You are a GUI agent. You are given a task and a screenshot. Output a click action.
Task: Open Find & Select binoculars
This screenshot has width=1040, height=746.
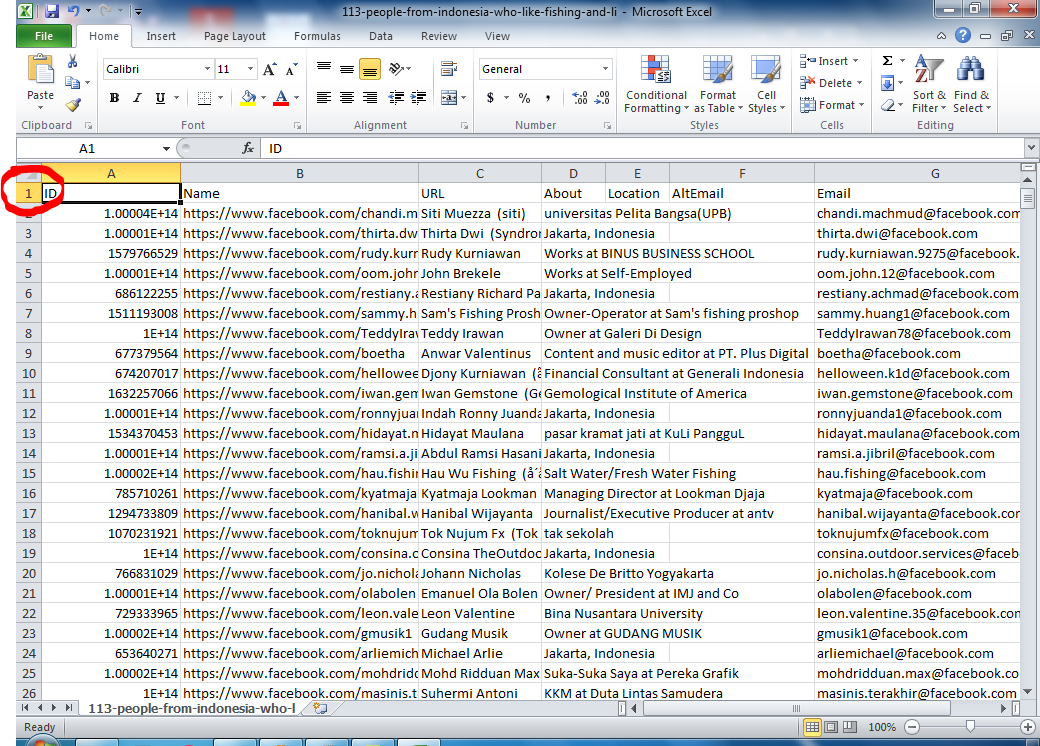(972, 84)
